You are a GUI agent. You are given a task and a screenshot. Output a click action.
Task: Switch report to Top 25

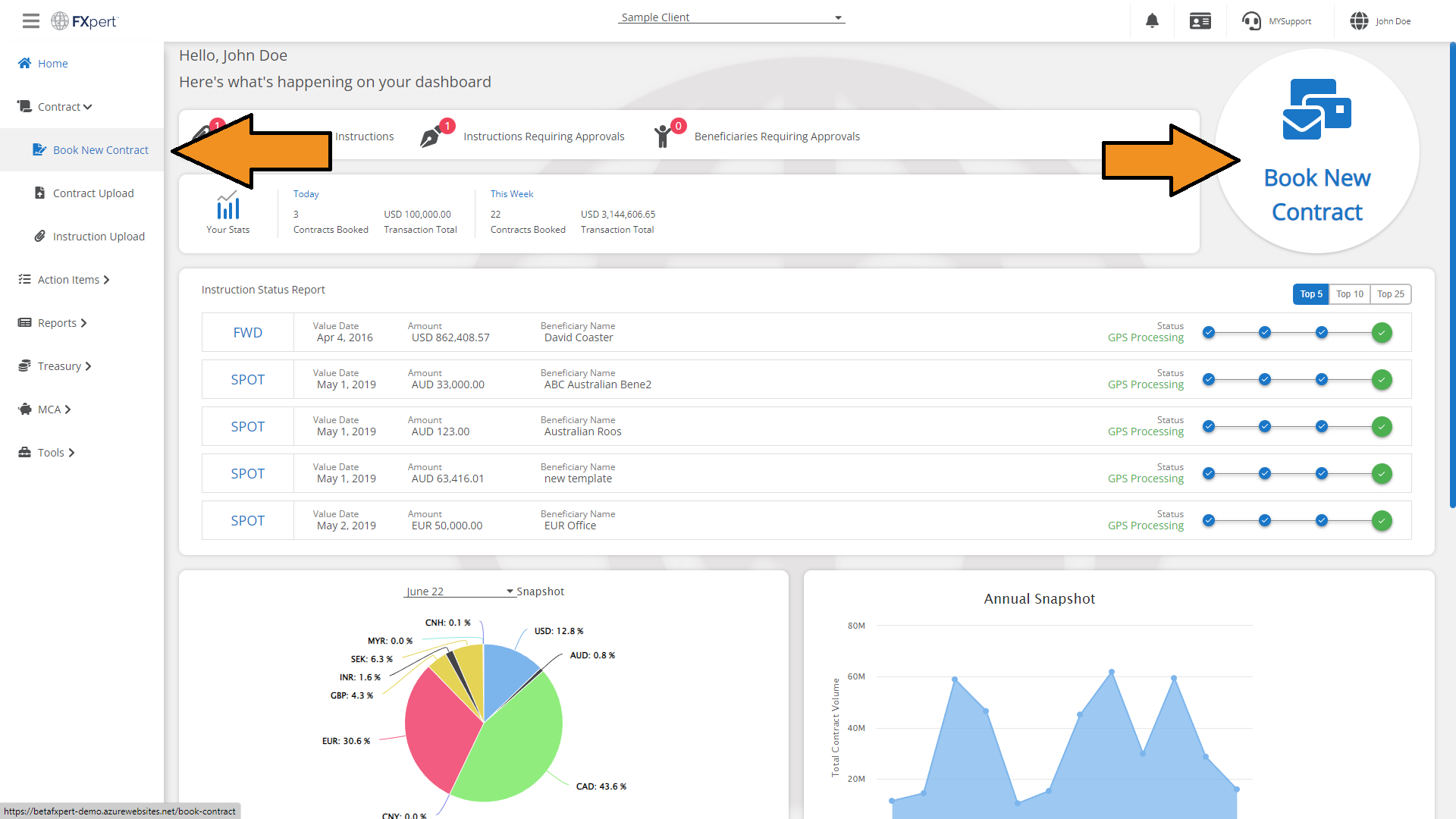point(1390,294)
